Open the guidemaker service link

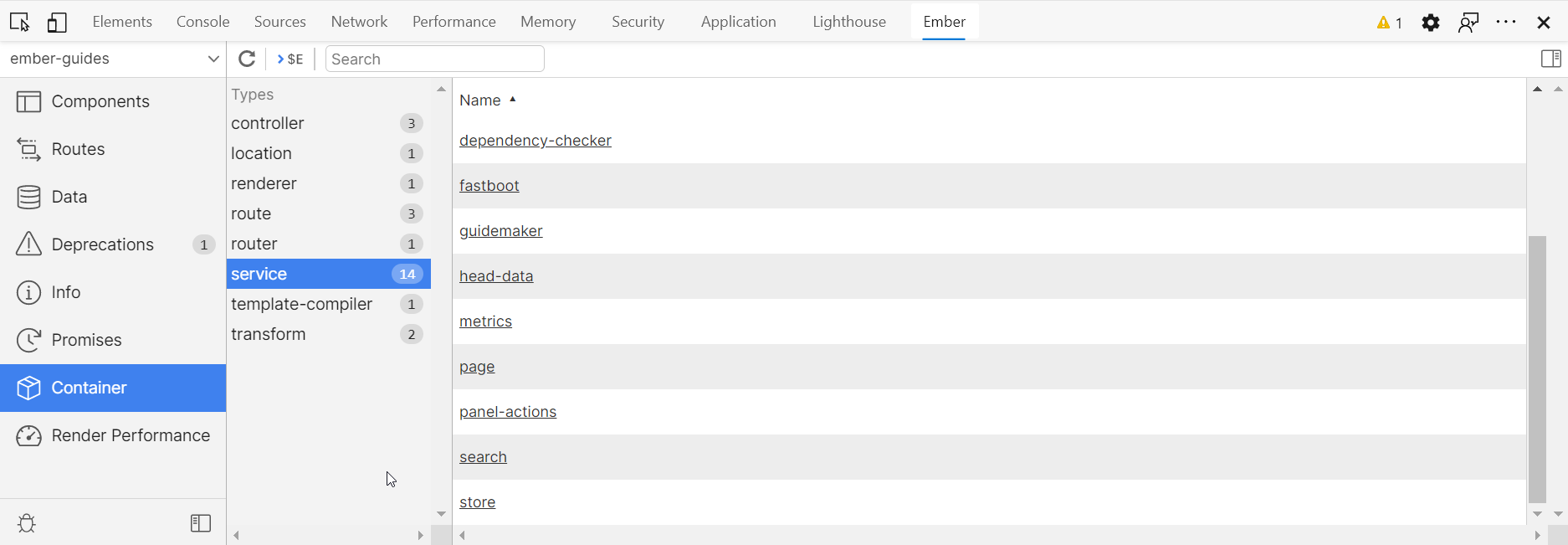(x=500, y=231)
